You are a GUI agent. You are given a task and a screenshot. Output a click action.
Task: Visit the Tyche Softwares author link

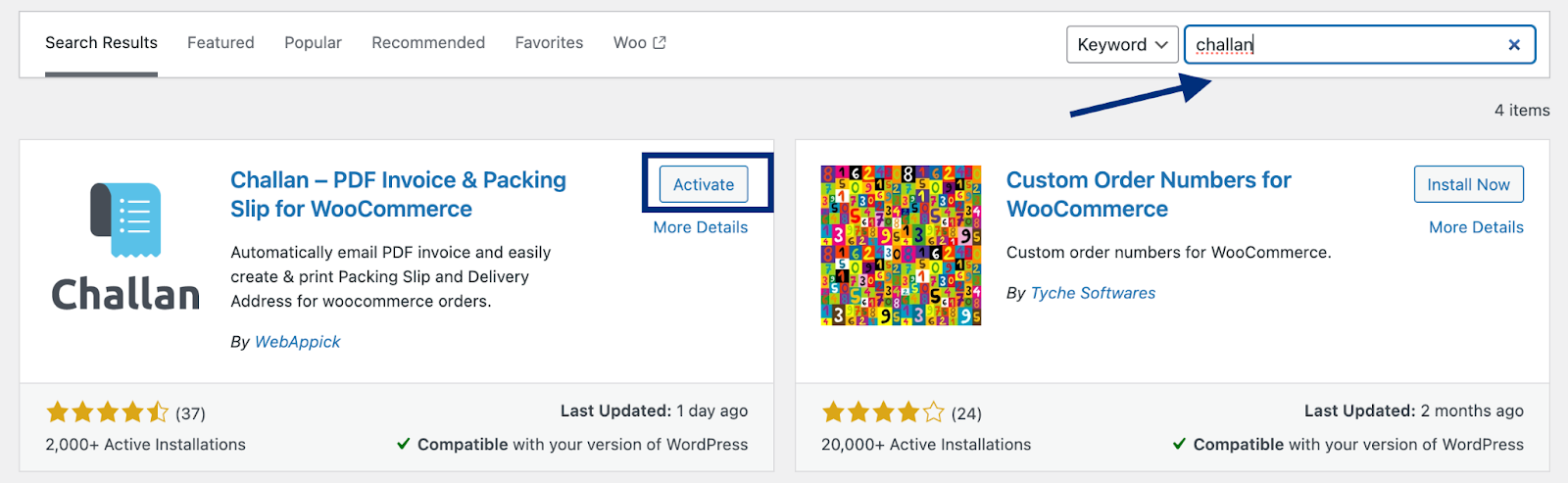tap(1093, 293)
